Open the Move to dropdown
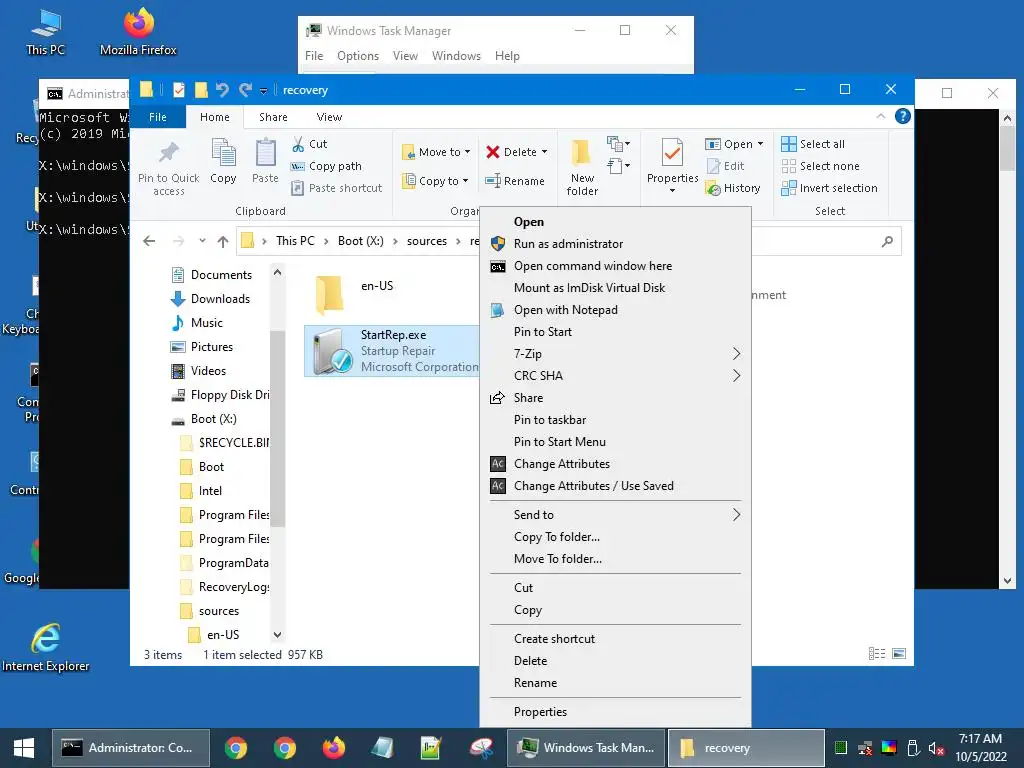 tap(436, 152)
